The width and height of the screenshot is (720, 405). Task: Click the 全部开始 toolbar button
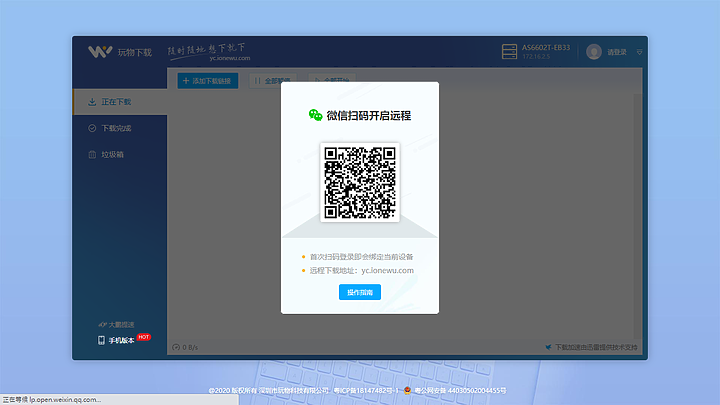332,81
